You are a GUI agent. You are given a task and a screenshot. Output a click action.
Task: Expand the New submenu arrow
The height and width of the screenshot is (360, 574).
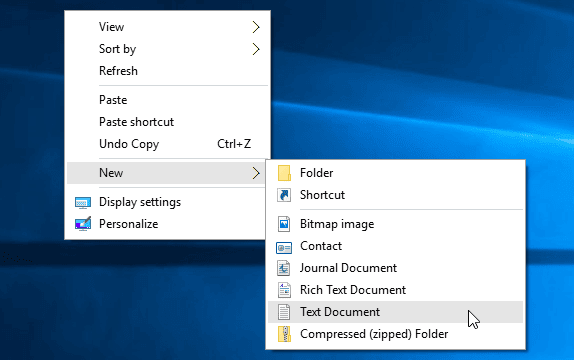pos(256,173)
